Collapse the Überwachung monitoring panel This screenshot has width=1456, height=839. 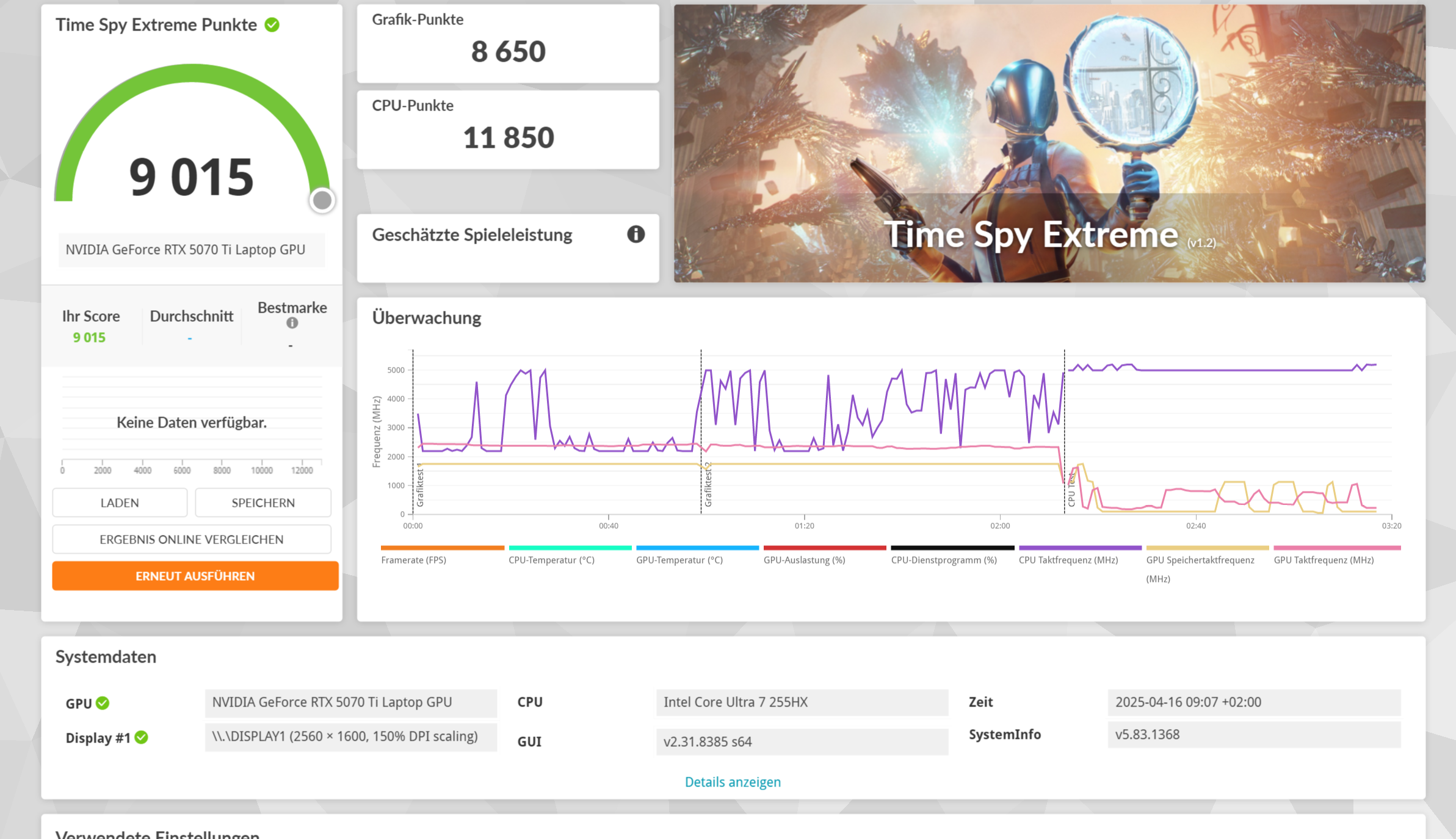[427, 318]
